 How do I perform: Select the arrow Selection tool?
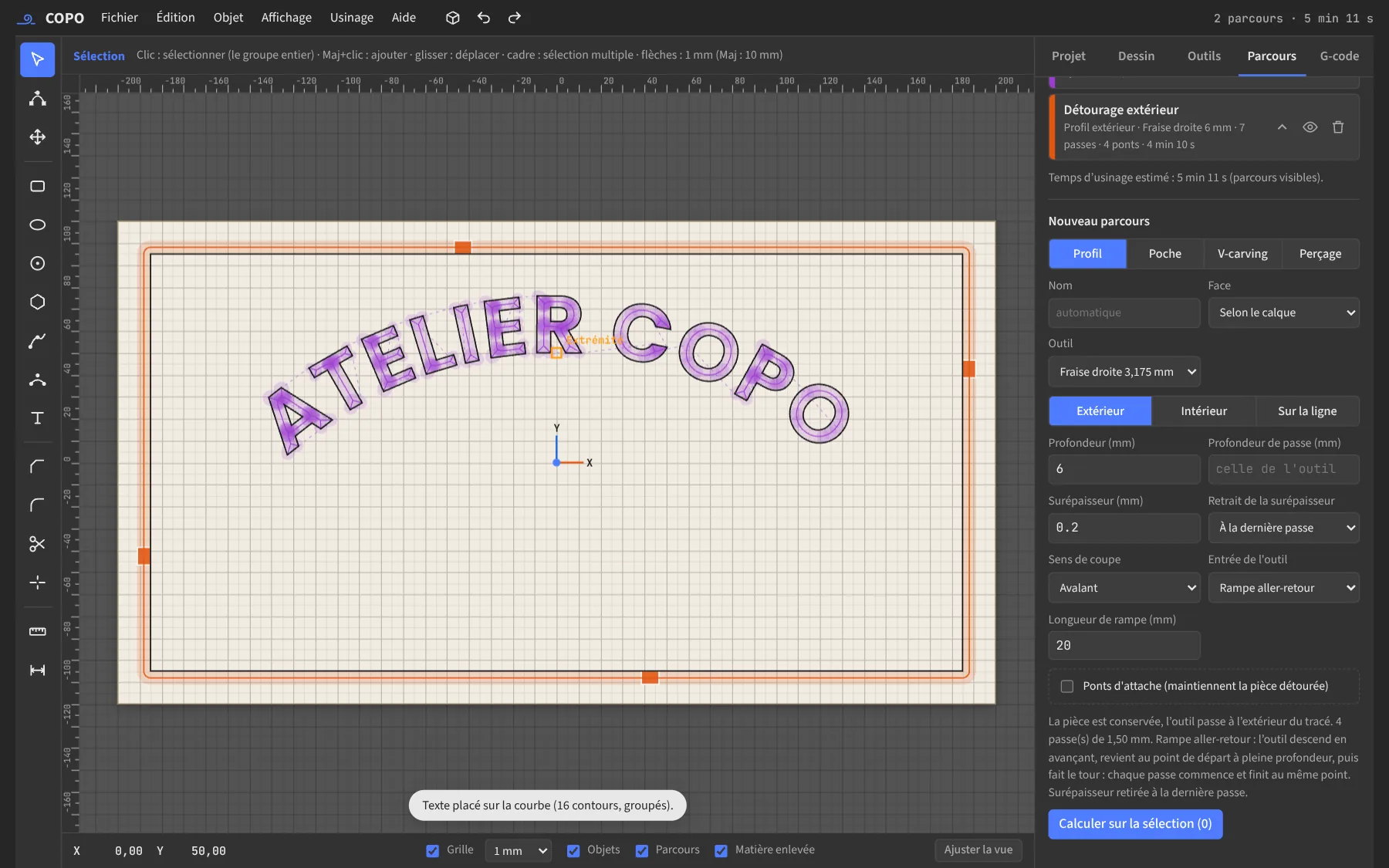tap(37, 59)
